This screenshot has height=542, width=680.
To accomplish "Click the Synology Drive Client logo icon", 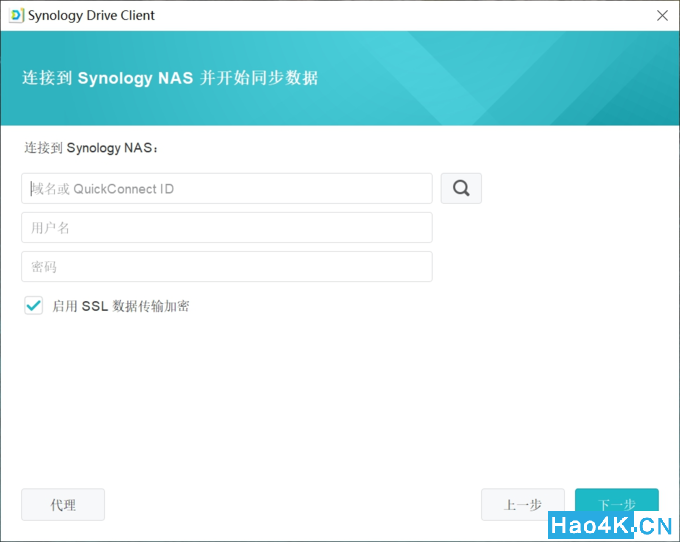I will coord(16,16).
